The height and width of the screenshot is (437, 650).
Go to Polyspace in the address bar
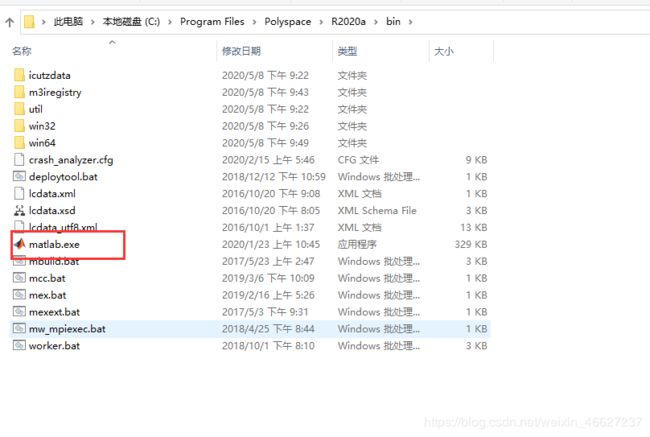[288, 22]
